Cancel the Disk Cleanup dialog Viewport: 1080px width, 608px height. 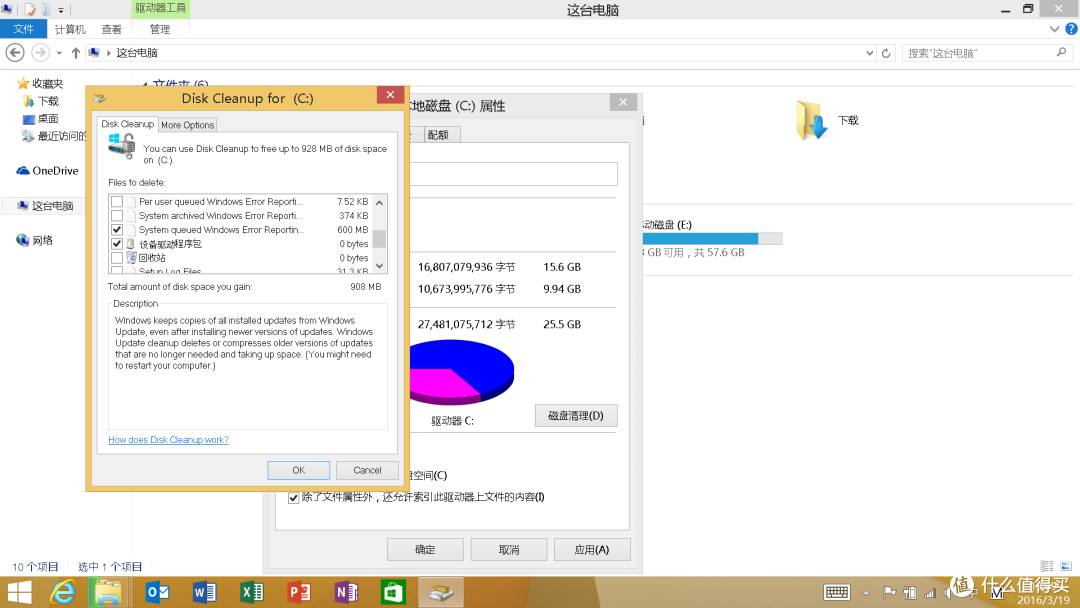coord(367,470)
